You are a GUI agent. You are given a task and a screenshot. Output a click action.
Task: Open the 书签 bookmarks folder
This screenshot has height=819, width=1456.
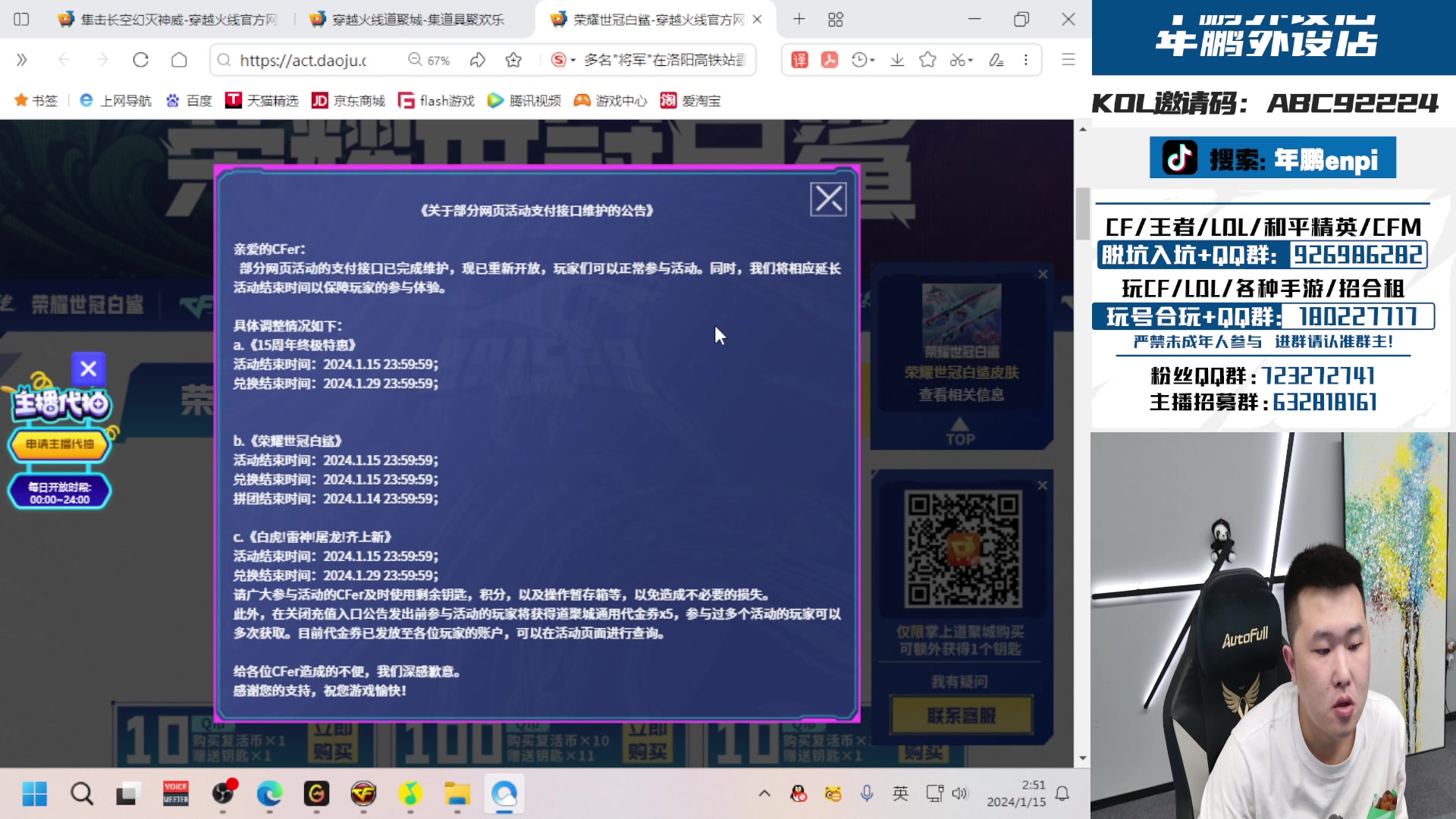point(36,101)
